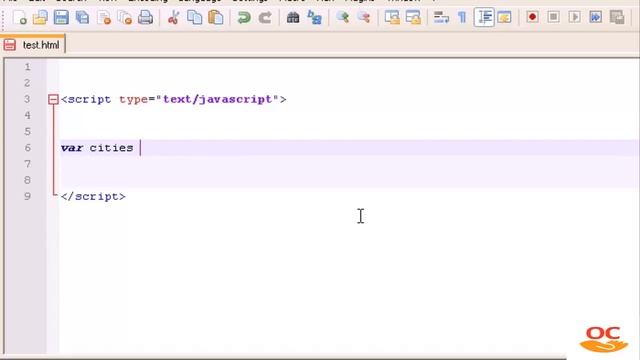
Task: Click the "type" attribute name on line 3
Action: tap(133, 100)
